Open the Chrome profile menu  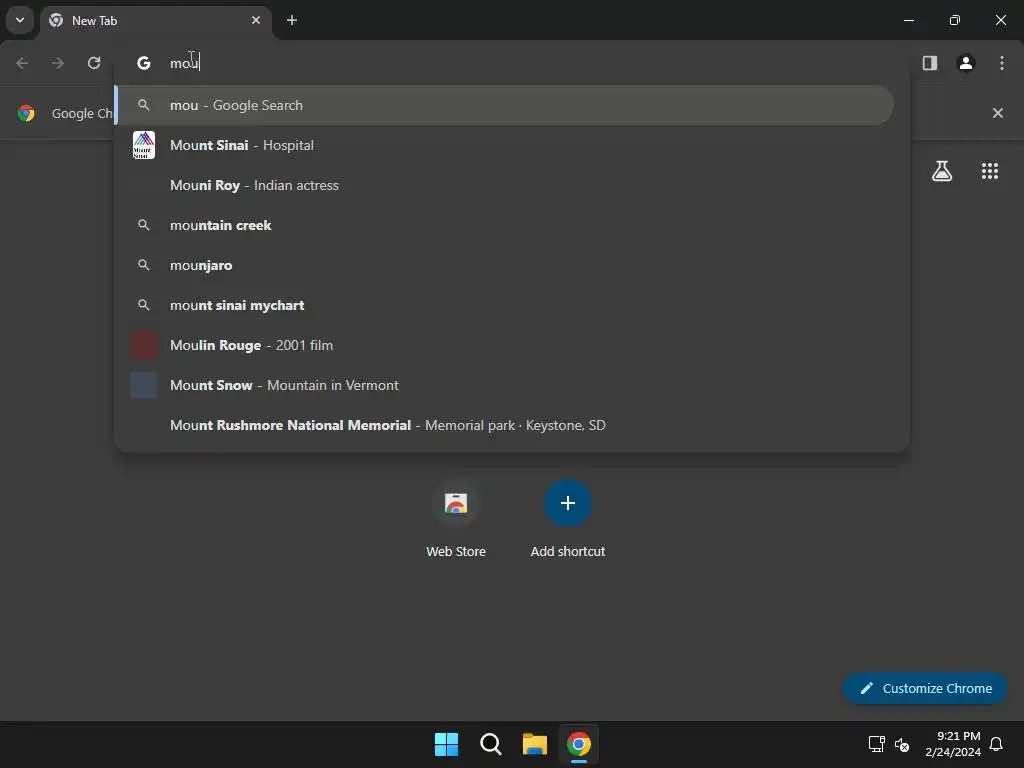[966, 63]
